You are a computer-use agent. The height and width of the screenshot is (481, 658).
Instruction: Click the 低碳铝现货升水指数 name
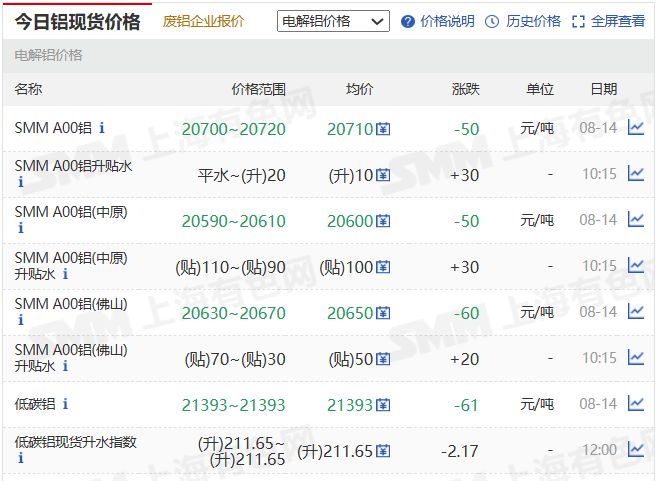(x=76, y=441)
